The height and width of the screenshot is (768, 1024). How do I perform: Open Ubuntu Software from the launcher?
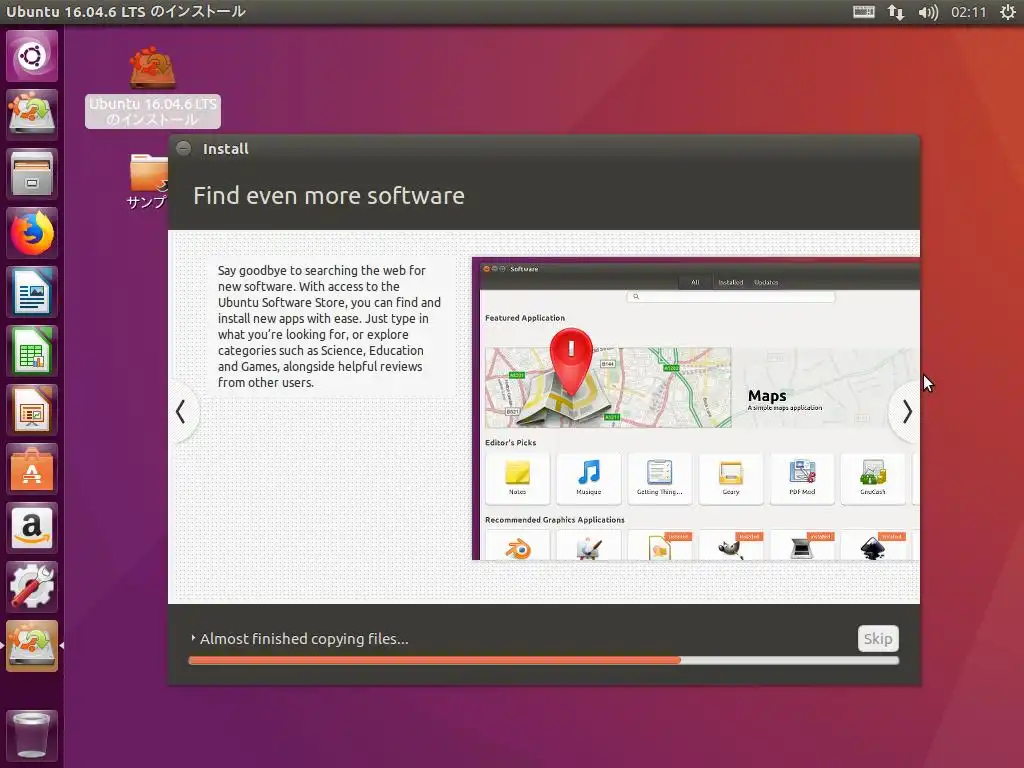pos(31,469)
